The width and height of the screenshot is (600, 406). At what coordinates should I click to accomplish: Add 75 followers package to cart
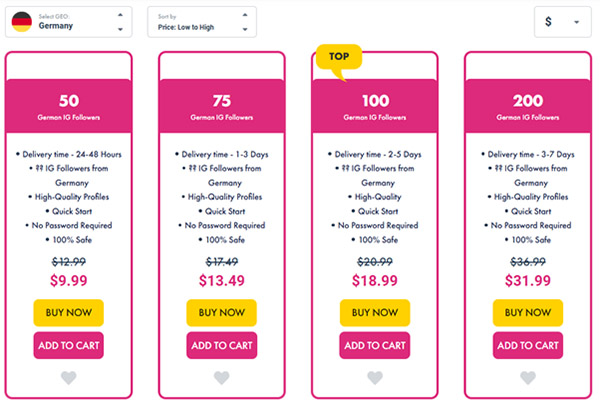(221, 345)
